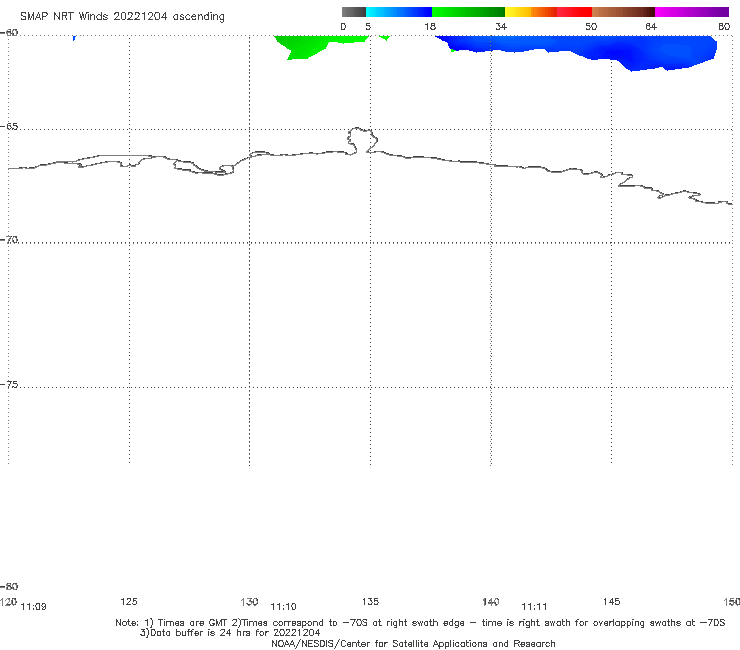The height and width of the screenshot is (650, 740).
Task: Click the color bar label '18'
Action: tap(430, 26)
